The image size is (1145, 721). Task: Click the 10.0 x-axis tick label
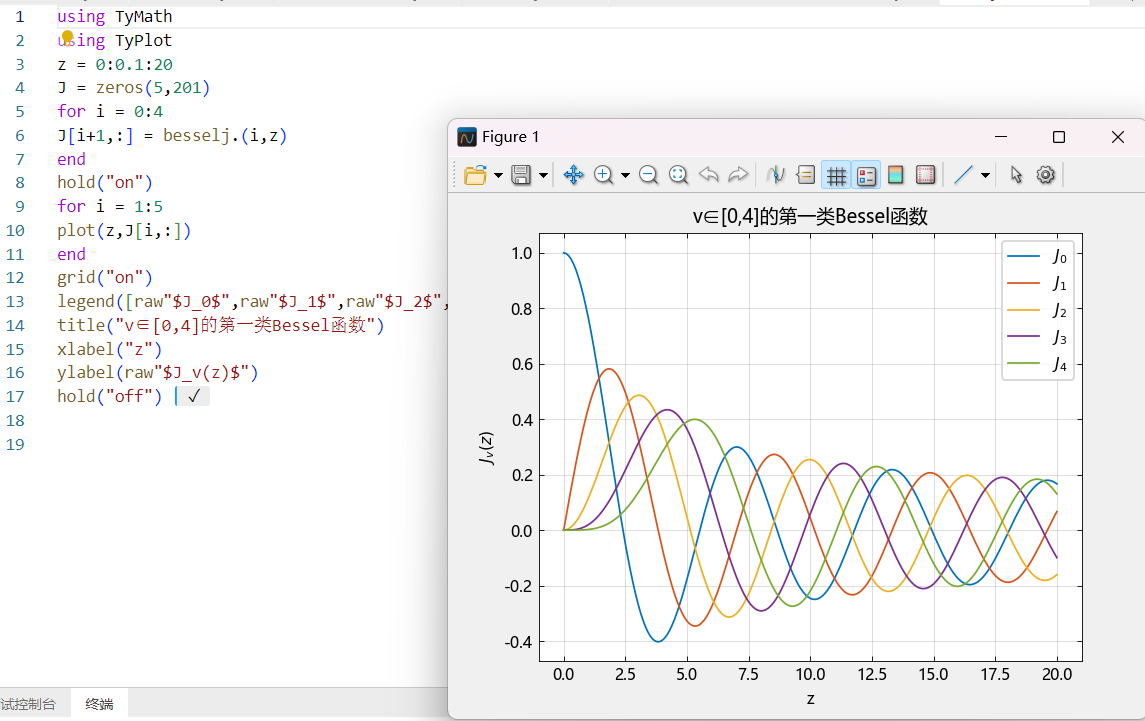pyautogui.click(x=811, y=674)
